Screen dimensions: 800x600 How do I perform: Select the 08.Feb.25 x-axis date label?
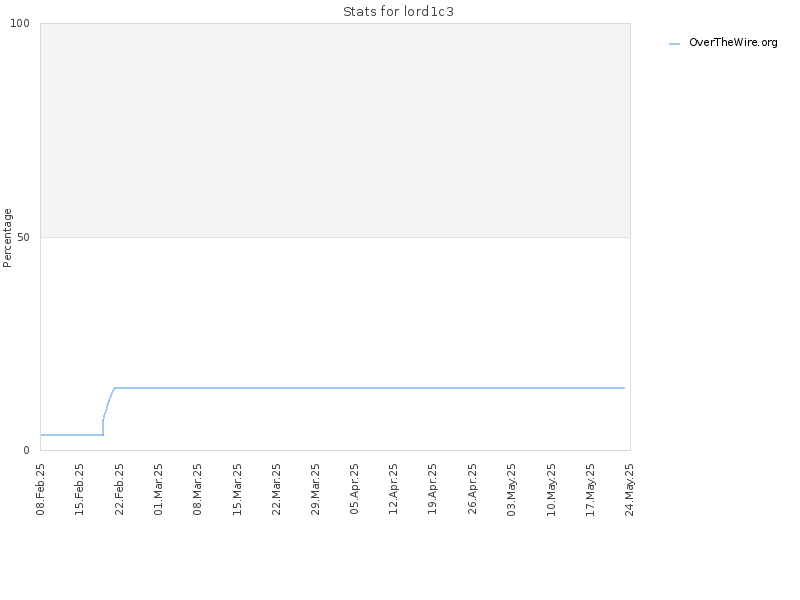40,489
